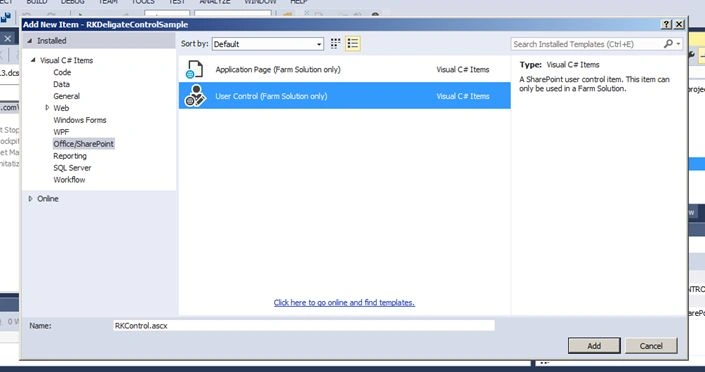Open the BUILD menu in Visual Studio
This screenshot has height=372, width=705.
pyautogui.click(x=37, y=2)
